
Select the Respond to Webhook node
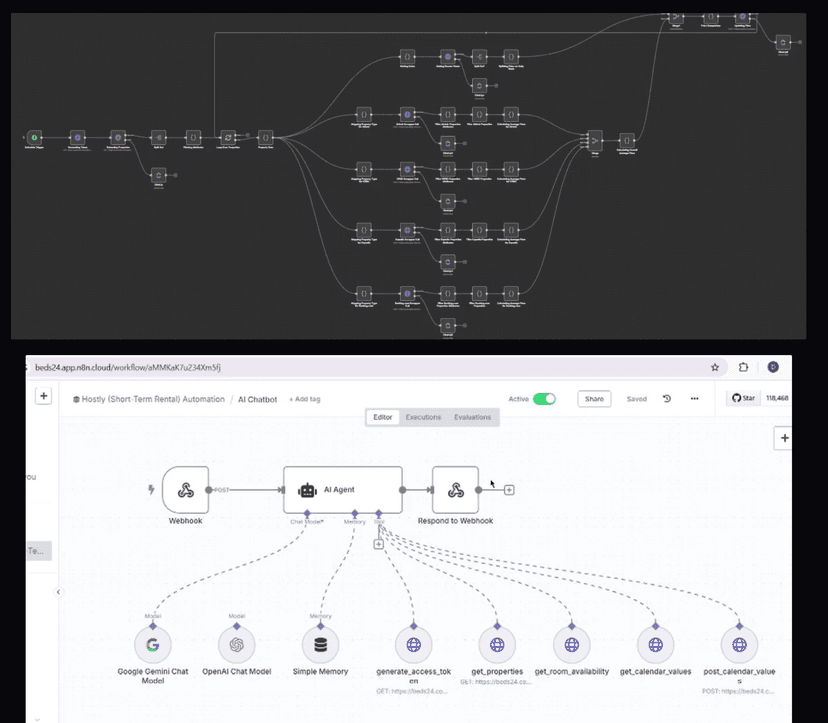[455, 490]
